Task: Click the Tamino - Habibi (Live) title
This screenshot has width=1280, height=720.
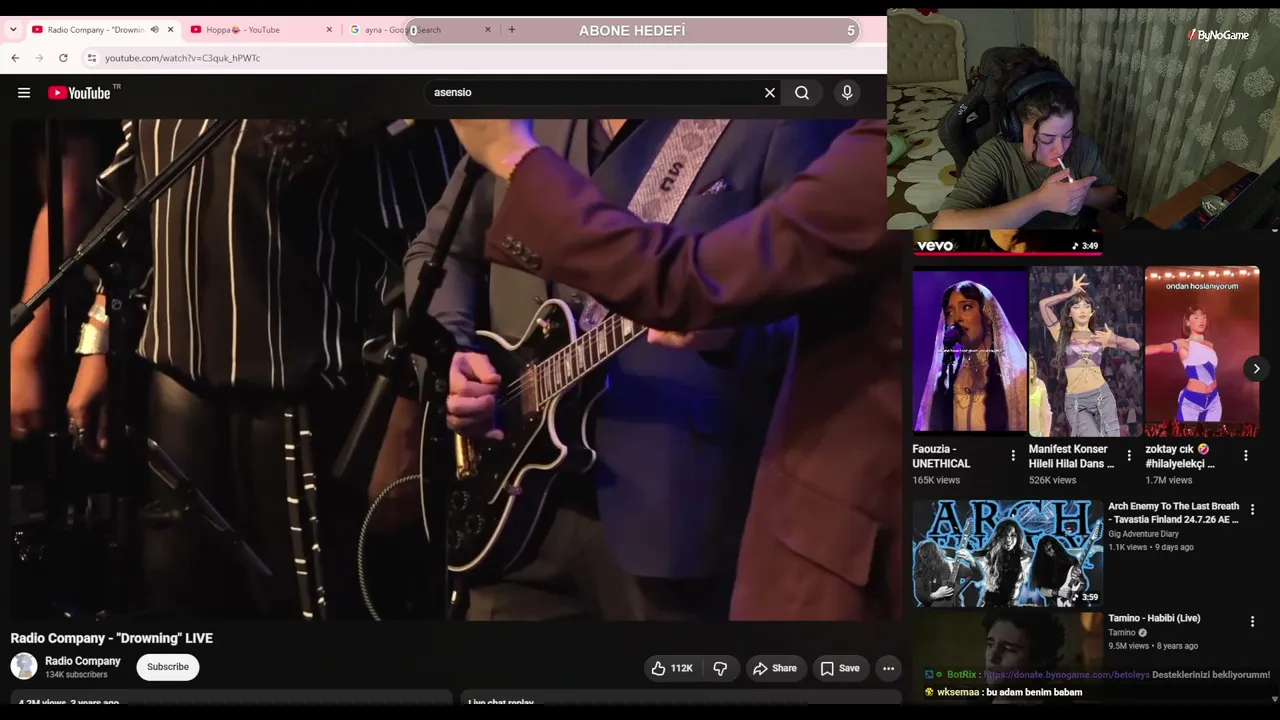Action: point(1154,618)
